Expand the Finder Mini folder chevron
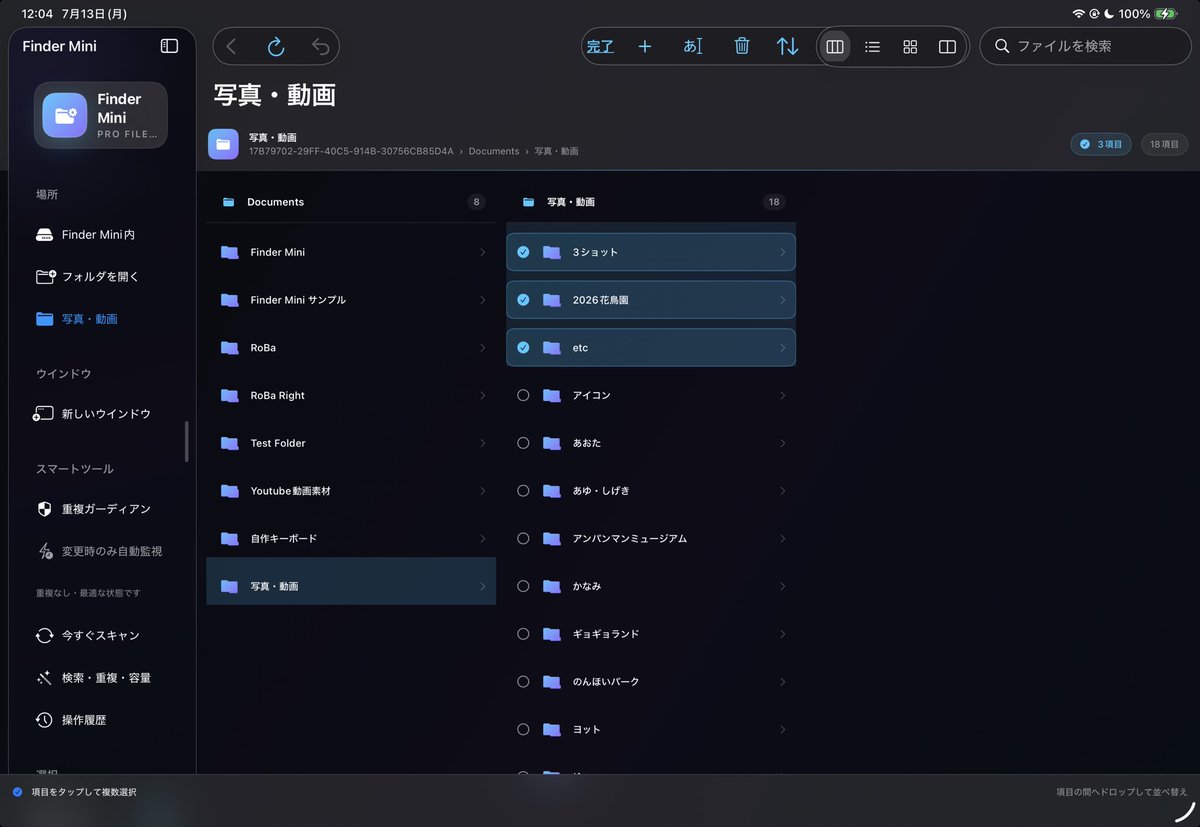Screen dimensions: 1200x827 482,252
